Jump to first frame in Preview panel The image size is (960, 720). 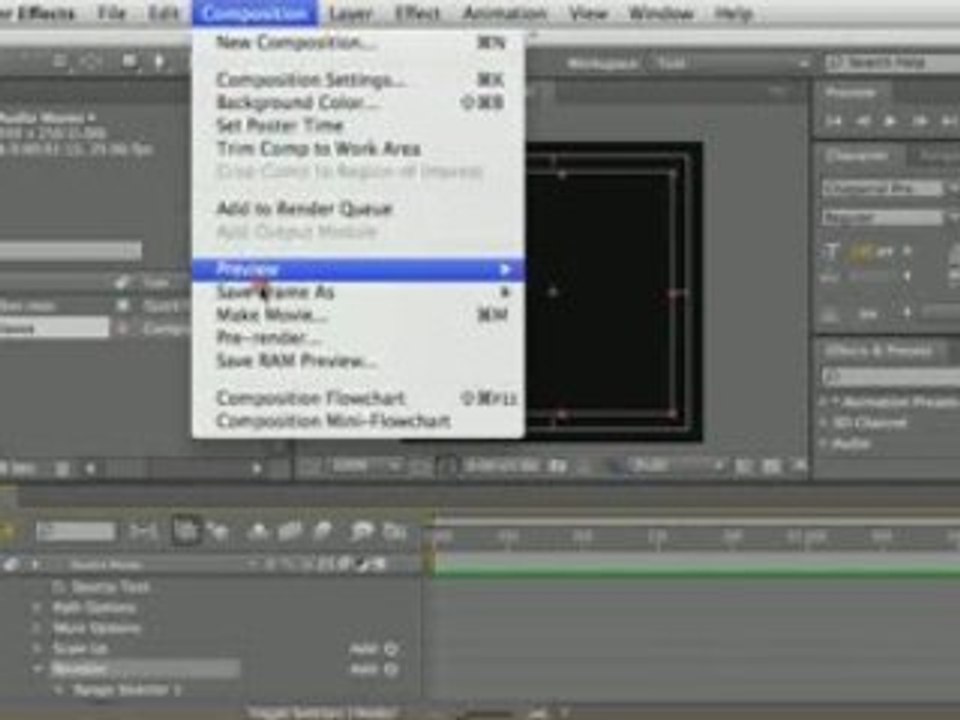[x=833, y=121]
